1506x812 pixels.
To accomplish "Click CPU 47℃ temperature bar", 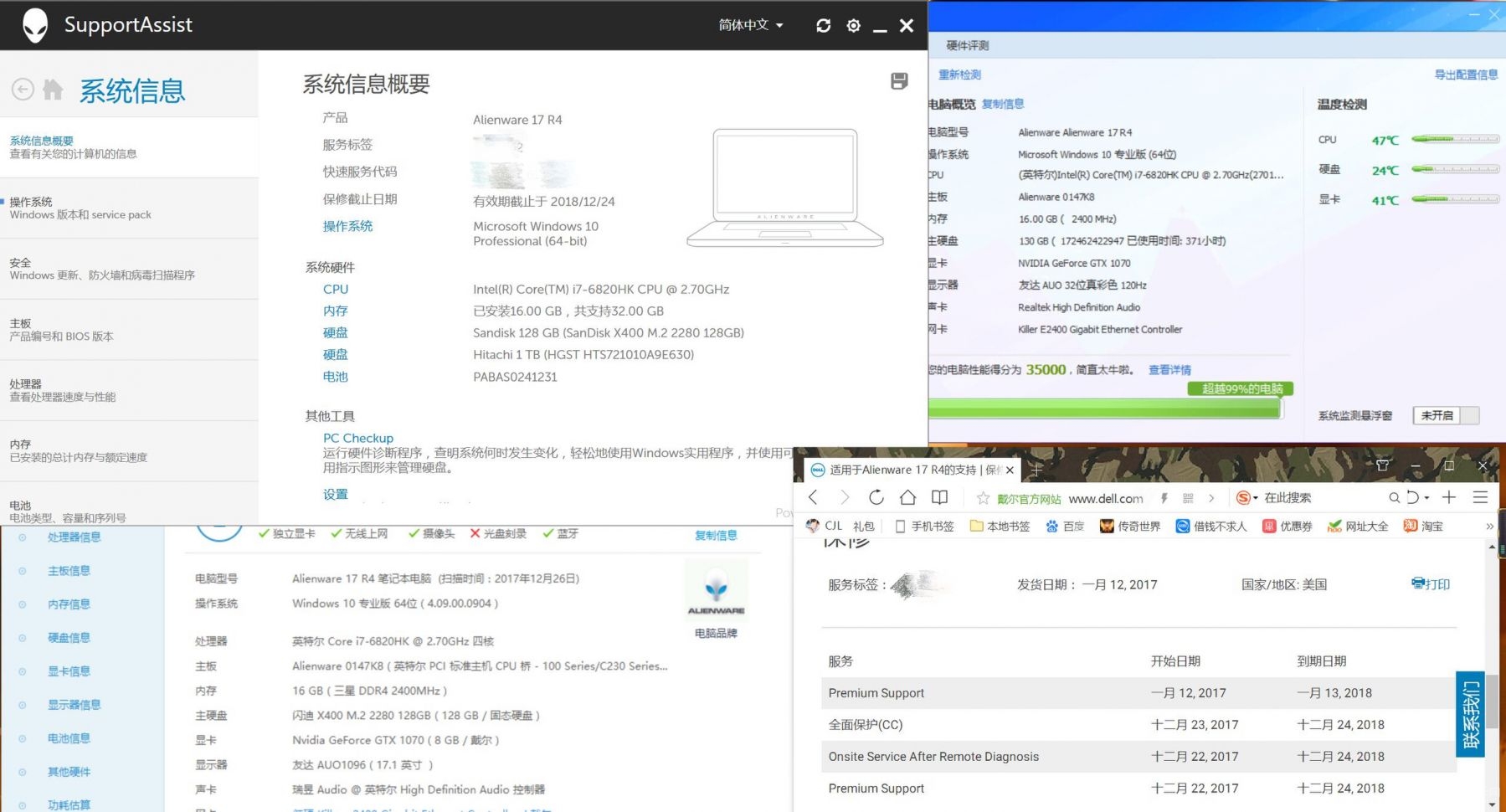I will point(1455,140).
